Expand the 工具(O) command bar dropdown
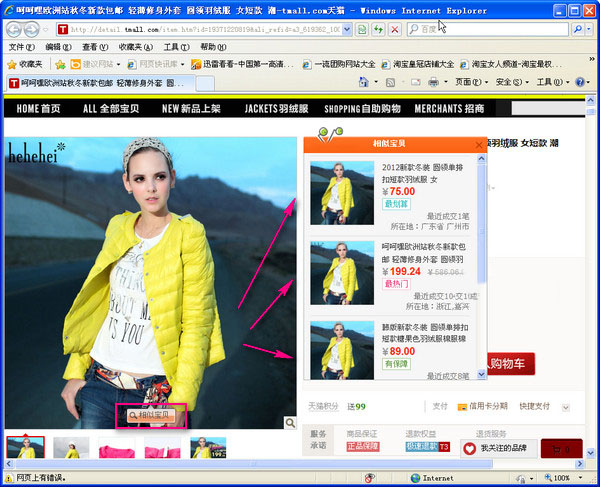 tap(553, 82)
